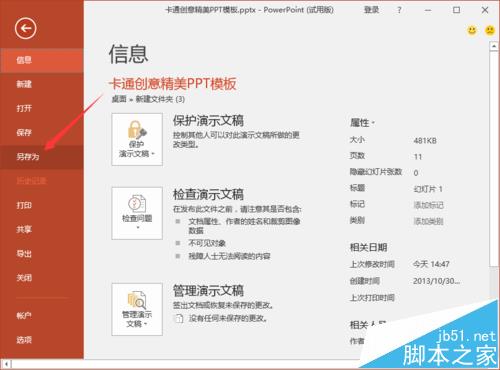Click the 添加标记 tag field

(429, 205)
